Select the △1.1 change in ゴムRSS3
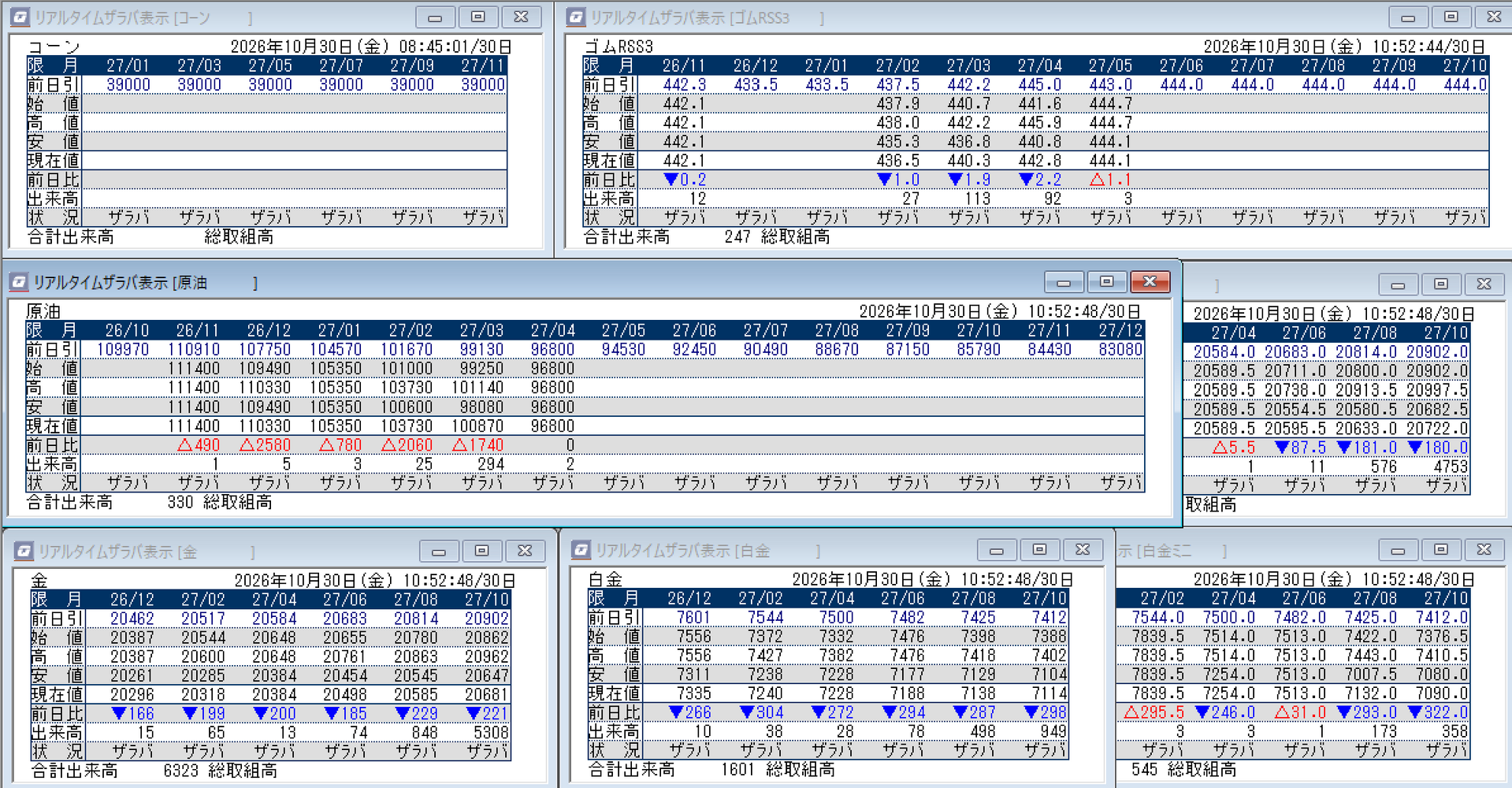This screenshot has height=788, width=1512. pos(1110,180)
